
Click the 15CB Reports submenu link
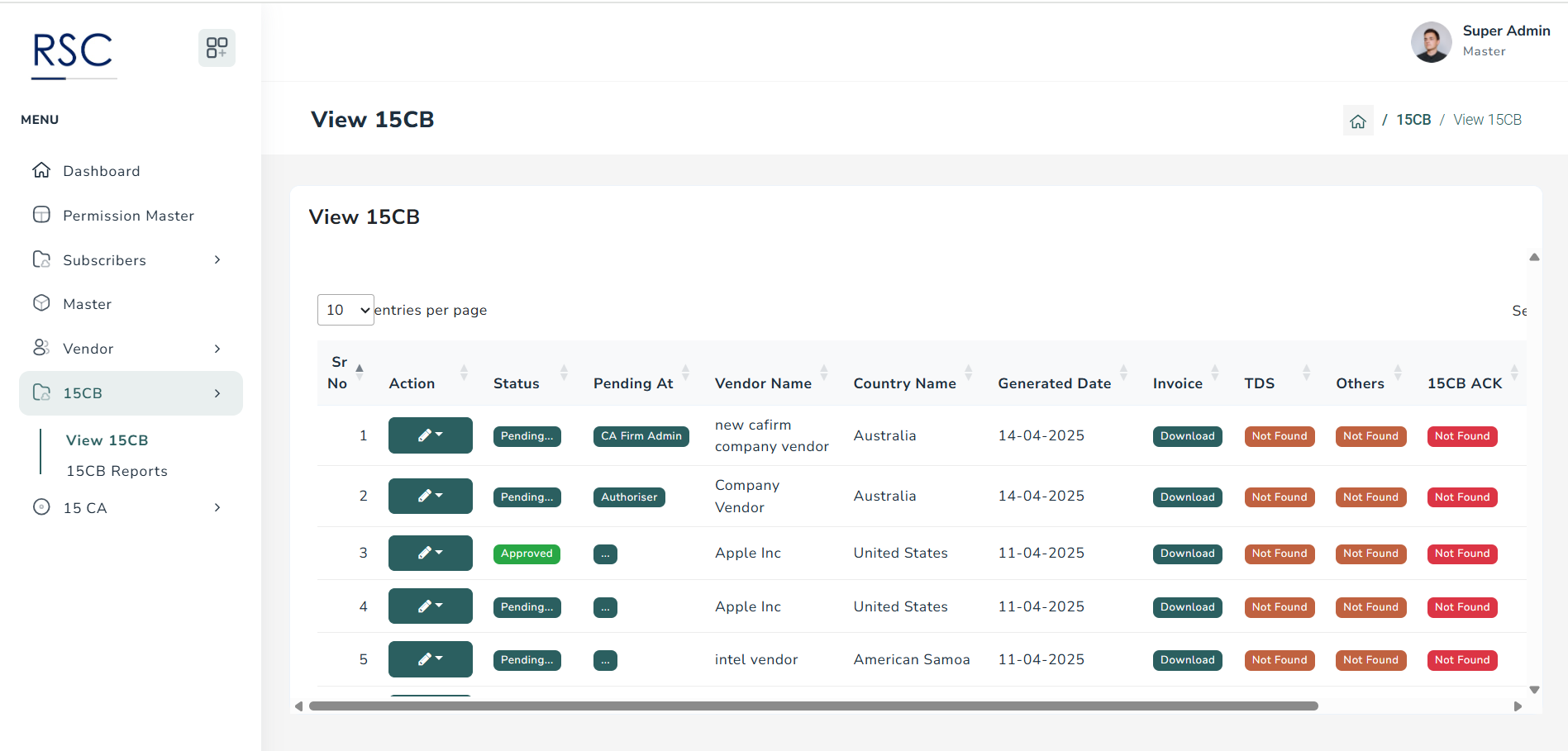click(117, 471)
